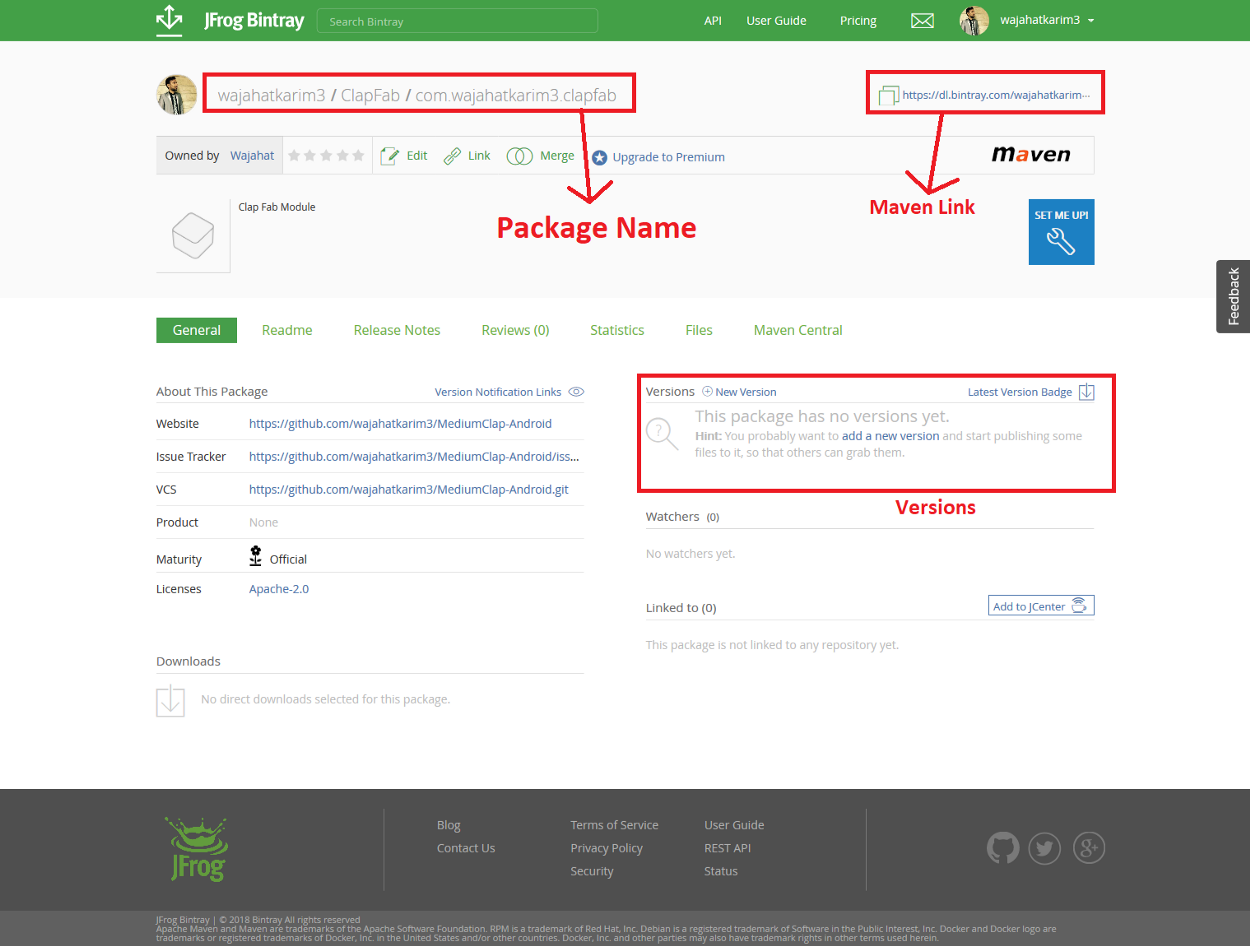Click the first rating star
The width and height of the screenshot is (1250, 946).
(294, 156)
